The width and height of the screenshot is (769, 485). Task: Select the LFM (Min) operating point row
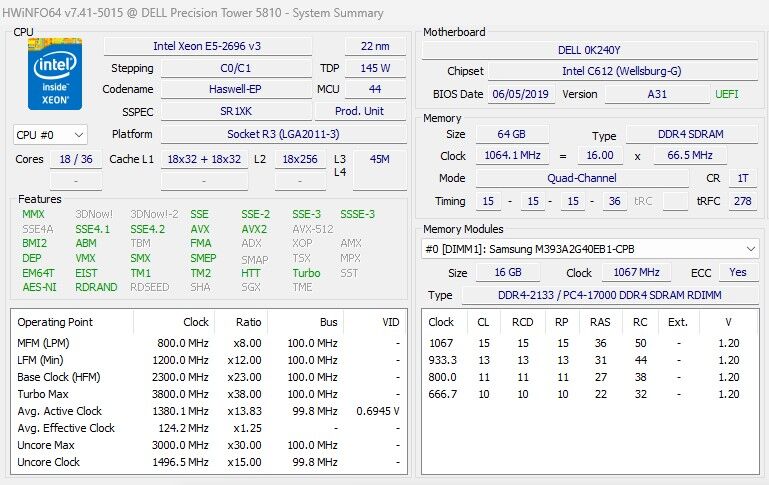(x=209, y=360)
